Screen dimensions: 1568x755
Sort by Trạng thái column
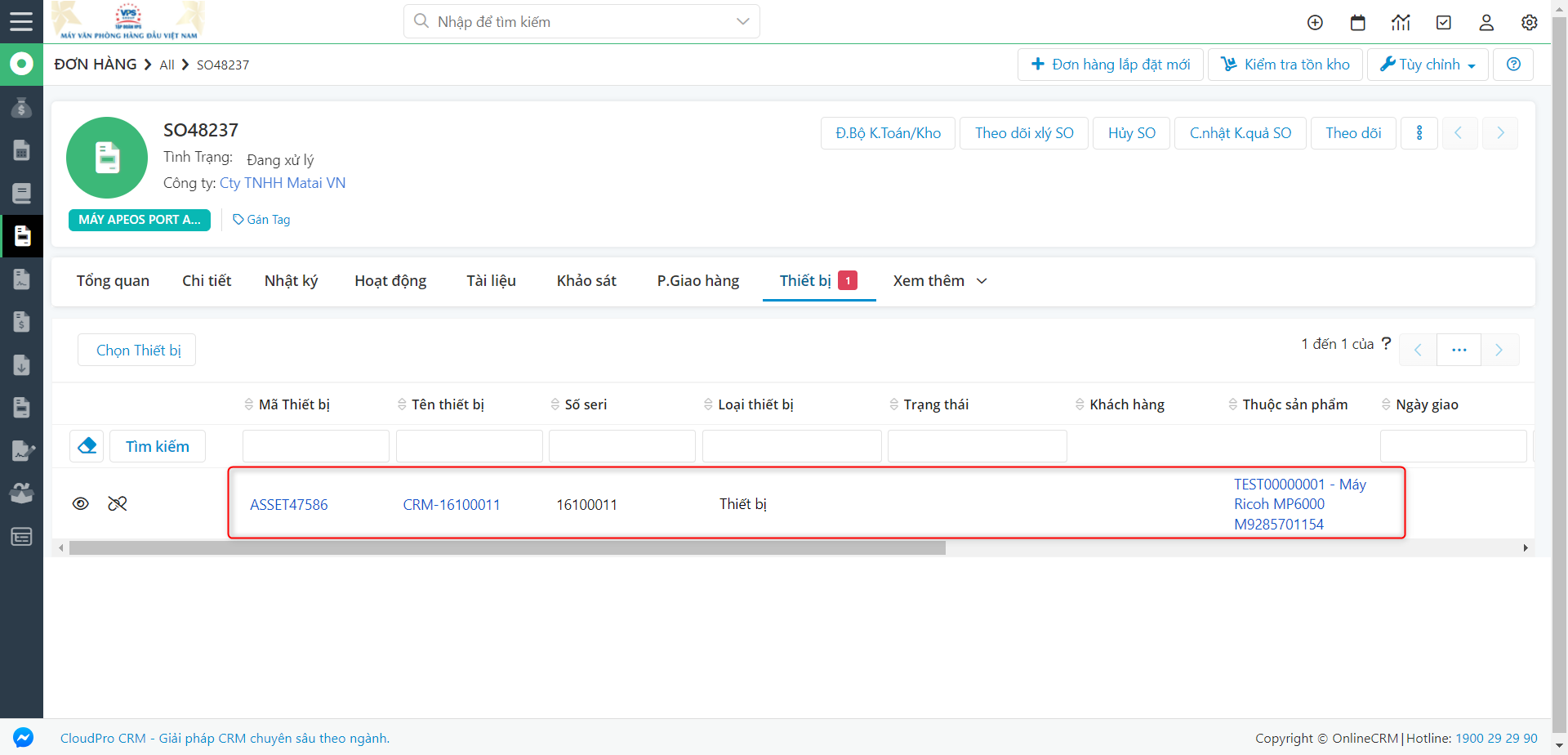click(x=929, y=404)
